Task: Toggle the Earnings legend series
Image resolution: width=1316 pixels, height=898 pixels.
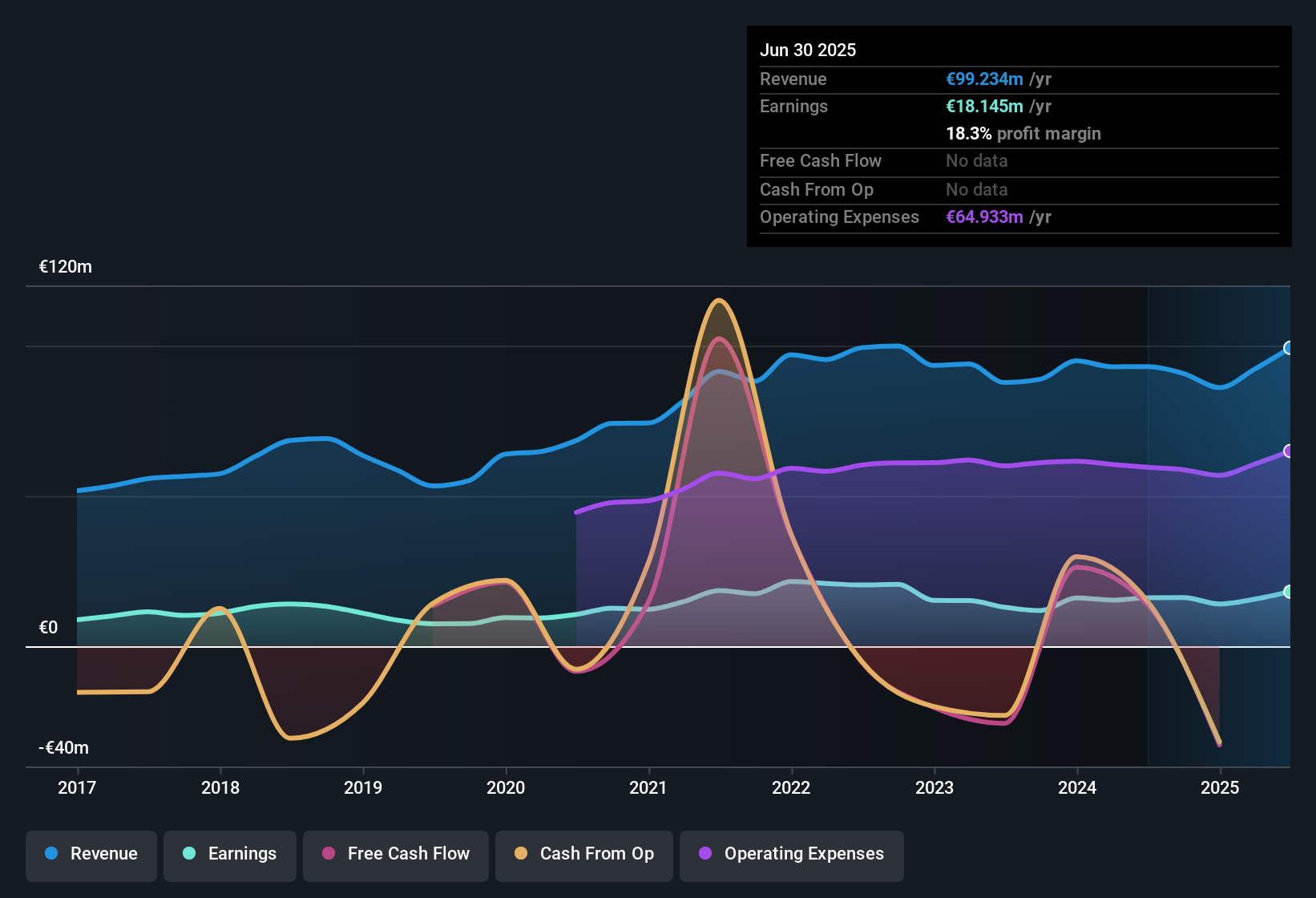Action: (x=230, y=854)
